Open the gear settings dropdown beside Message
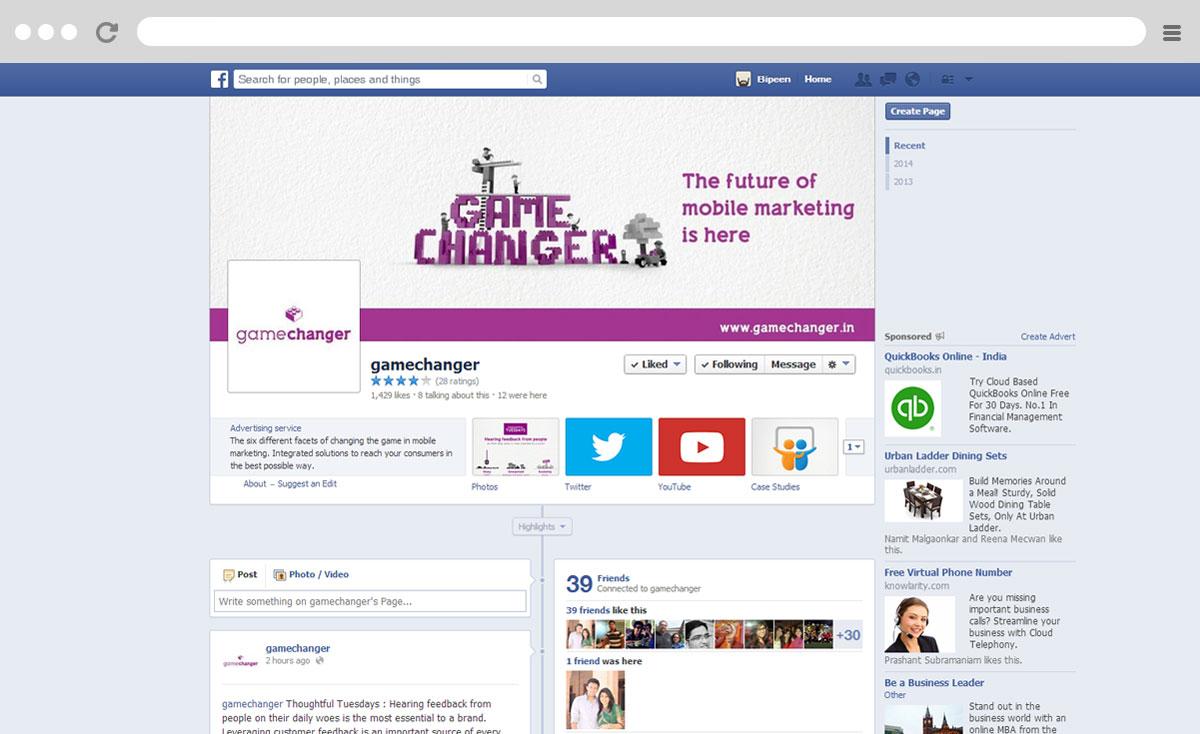Screen dimensions: 1200x734 pyautogui.click(x=838, y=365)
